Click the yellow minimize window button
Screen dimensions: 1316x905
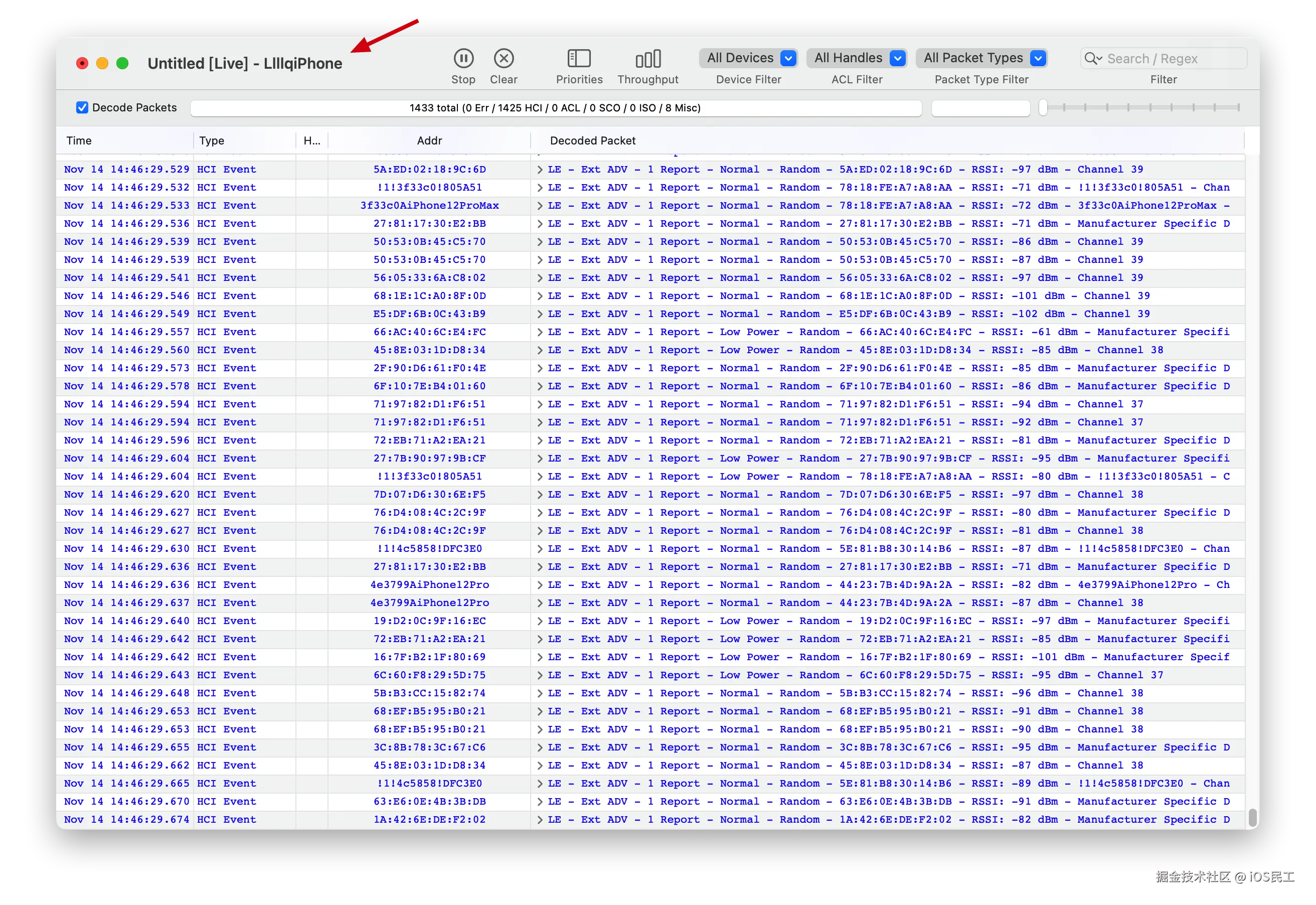pyautogui.click(x=102, y=64)
